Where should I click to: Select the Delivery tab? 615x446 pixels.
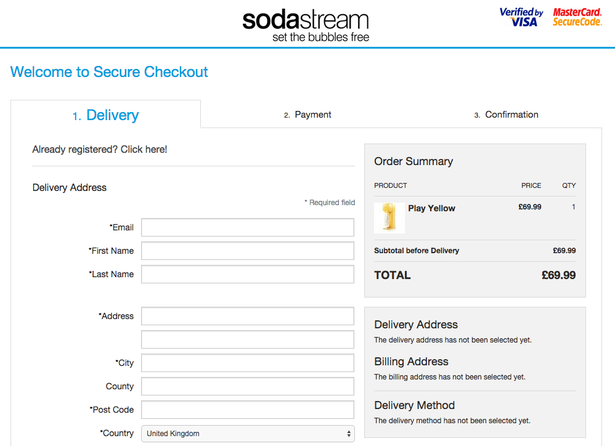(x=106, y=115)
